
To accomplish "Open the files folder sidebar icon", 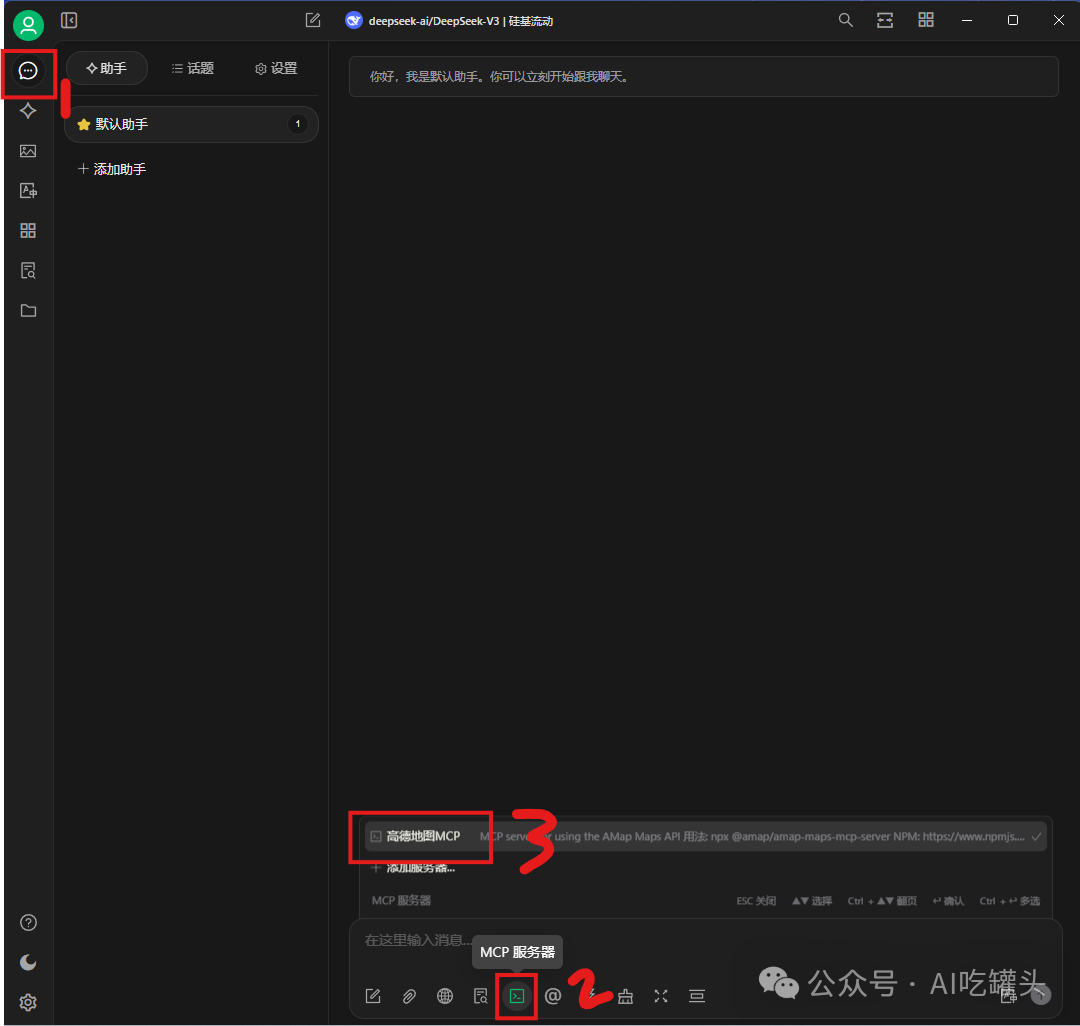I will (28, 311).
